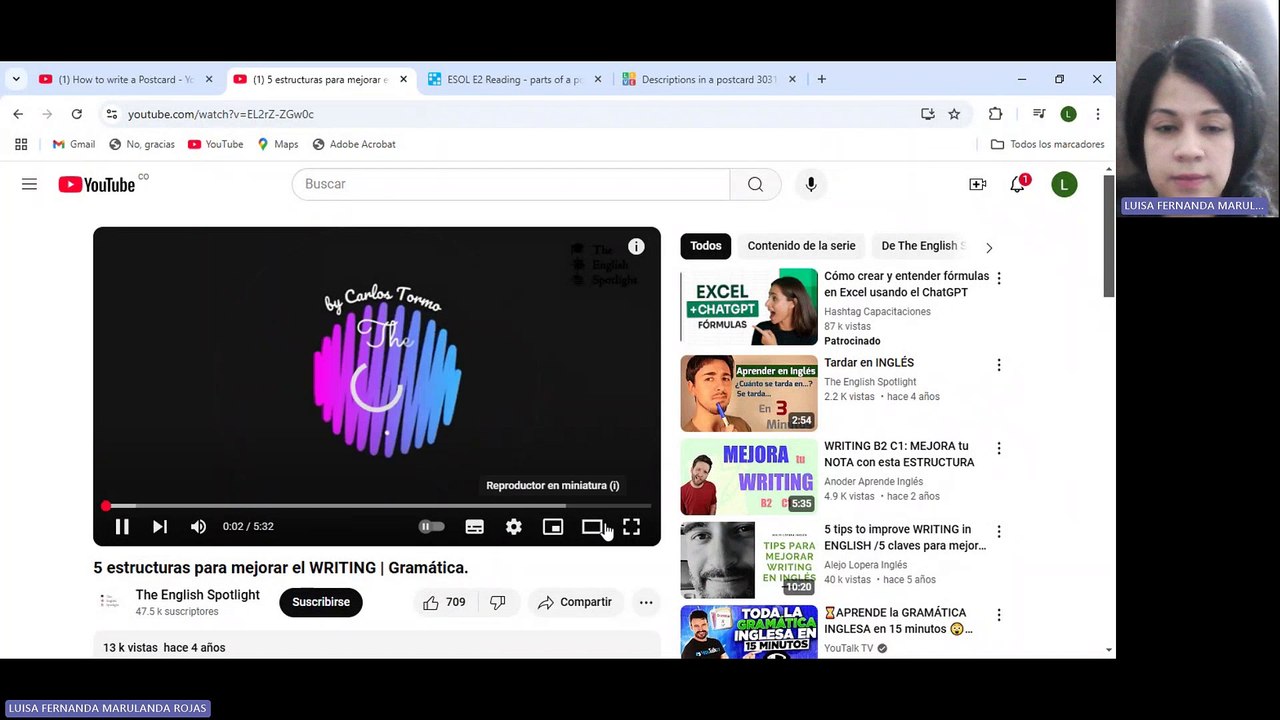Open more actions next to Compartir
Image resolution: width=1280 pixels, height=720 pixels.
coord(646,602)
